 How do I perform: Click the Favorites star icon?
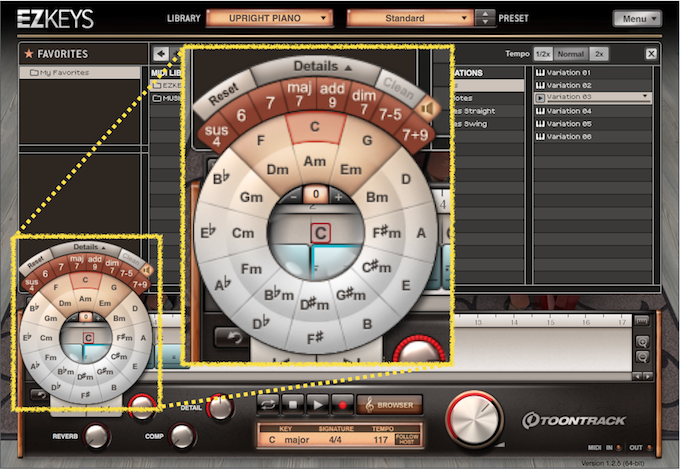(29, 53)
